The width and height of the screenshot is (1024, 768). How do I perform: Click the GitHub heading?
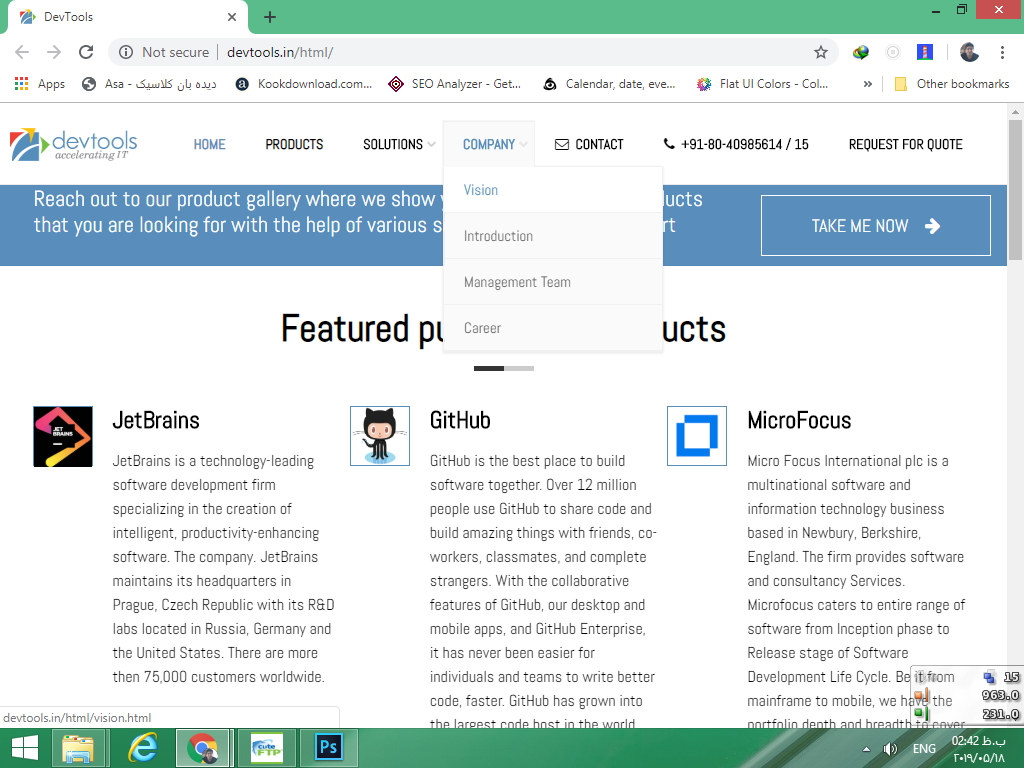click(x=460, y=421)
